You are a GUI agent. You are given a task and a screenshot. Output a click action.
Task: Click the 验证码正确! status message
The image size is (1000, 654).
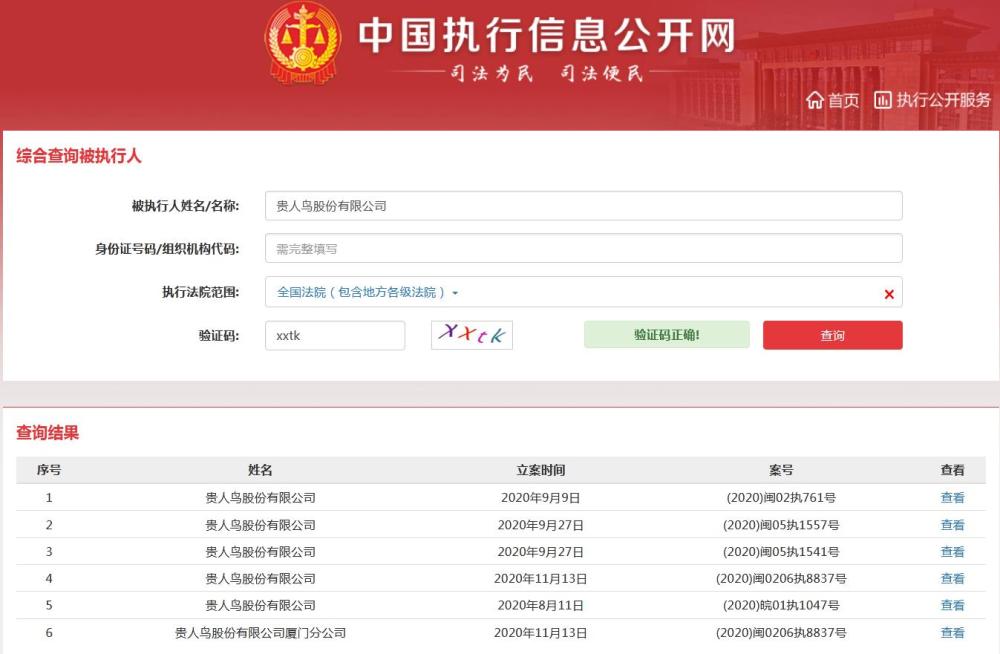pyautogui.click(x=666, y=335)
